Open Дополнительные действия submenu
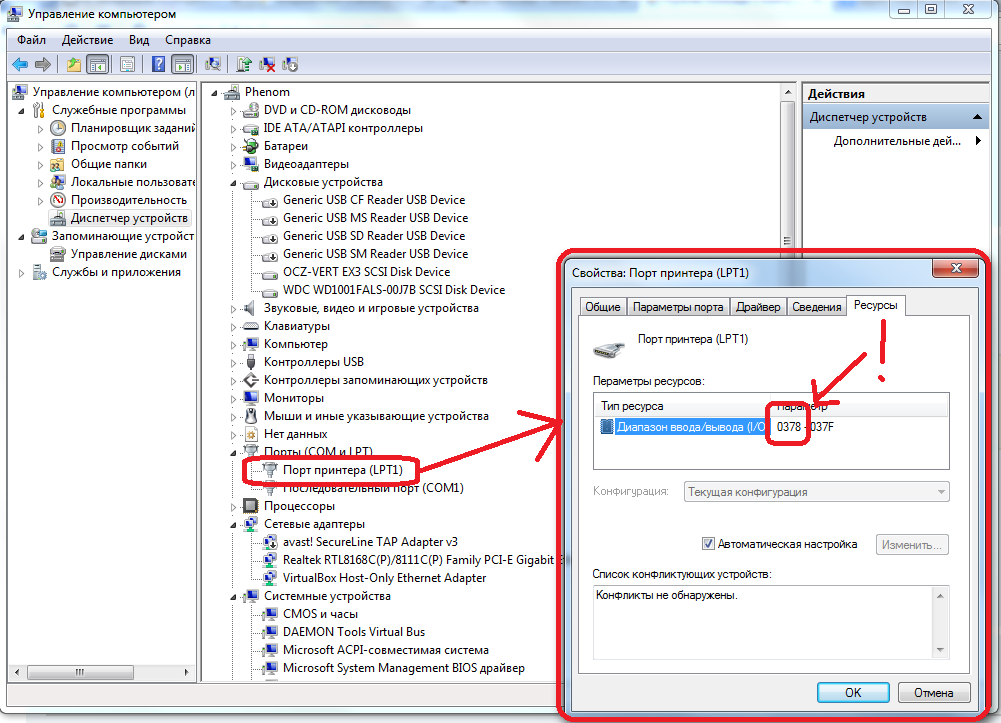 click(x=897, y=141)
